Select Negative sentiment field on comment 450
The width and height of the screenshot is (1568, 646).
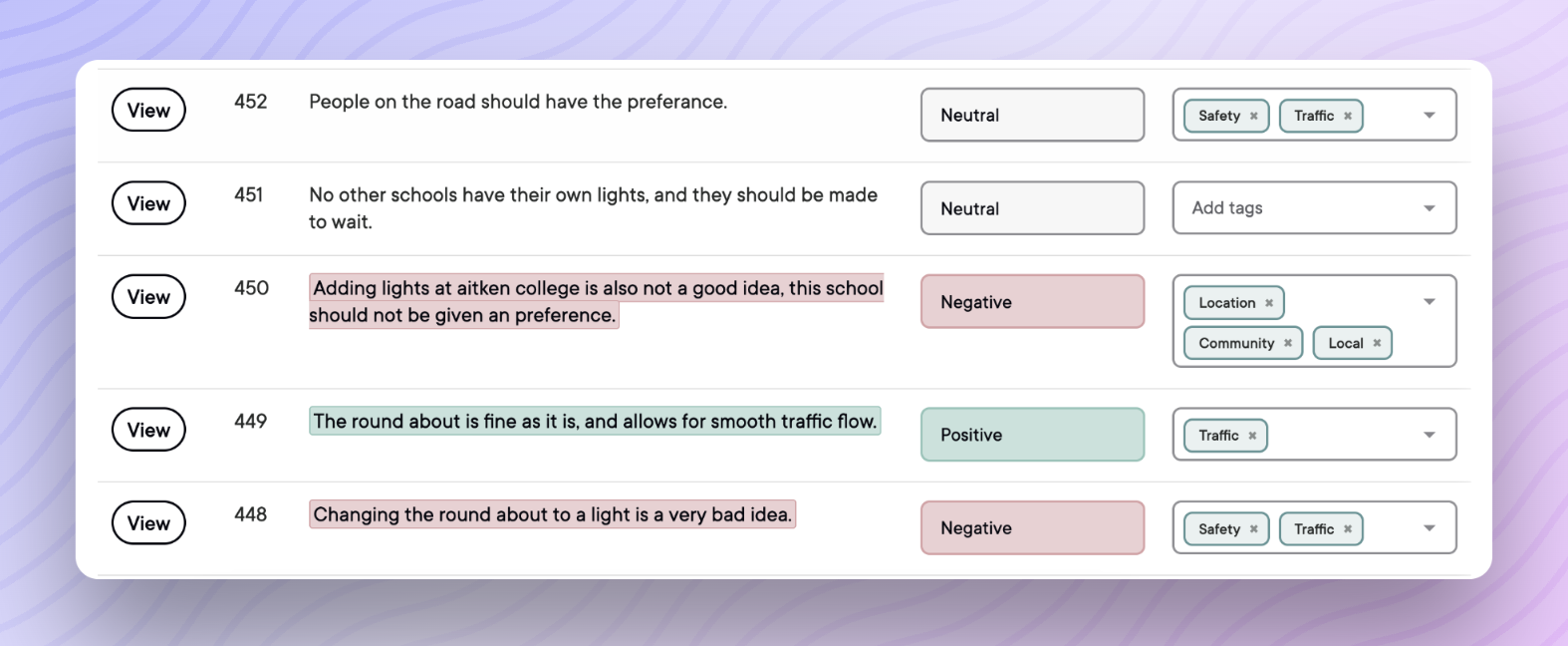click(x=1032, y=302)
